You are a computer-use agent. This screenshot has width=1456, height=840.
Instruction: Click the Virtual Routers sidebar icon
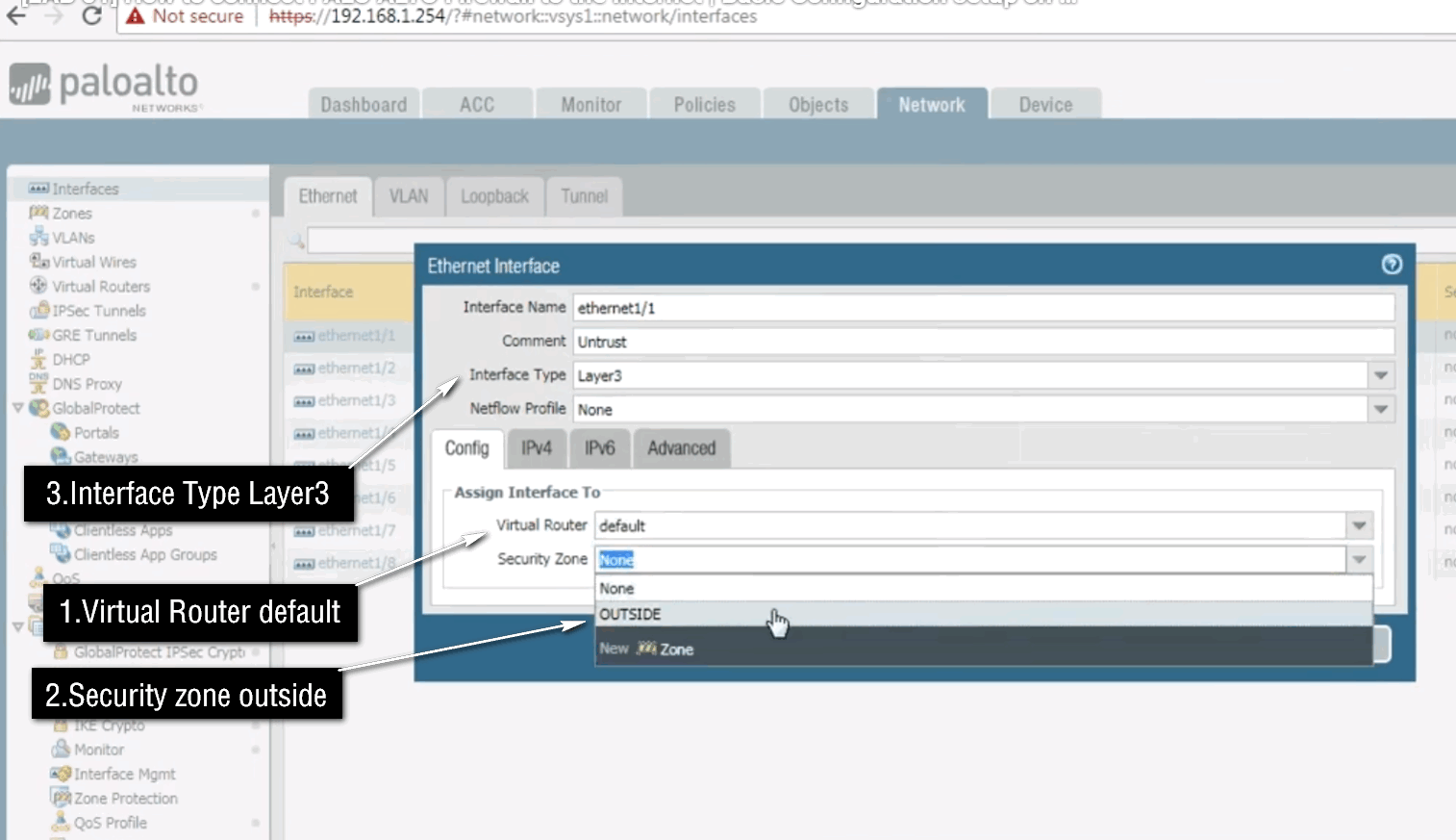point(38,286)
